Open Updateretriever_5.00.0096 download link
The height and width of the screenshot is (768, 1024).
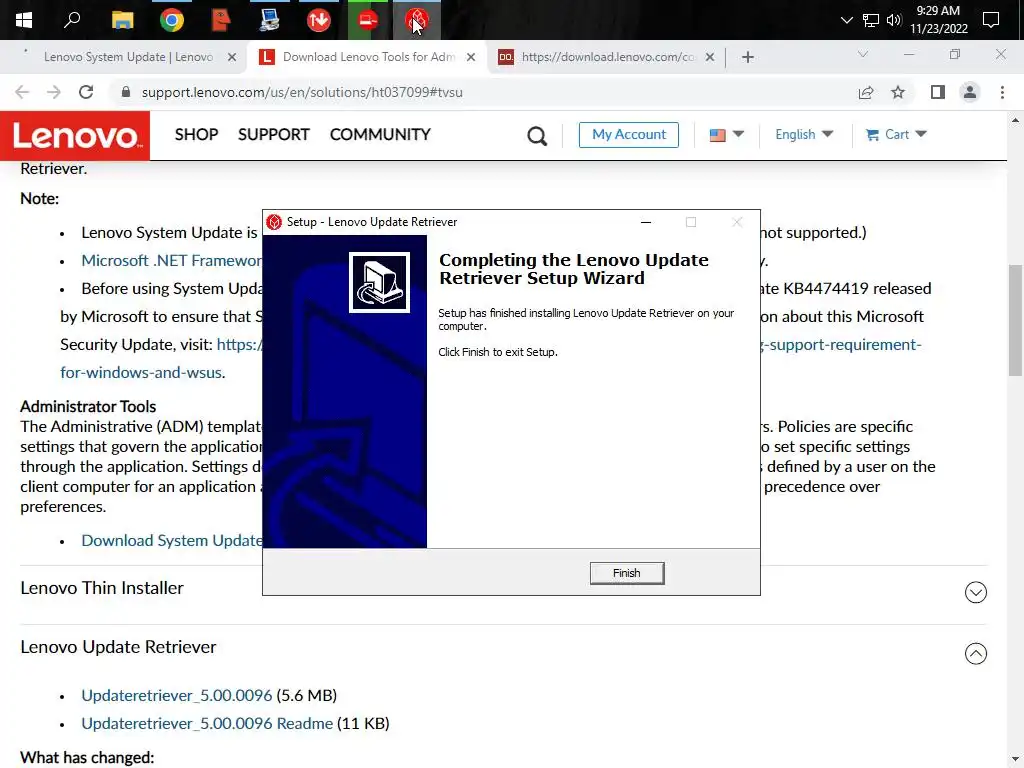(176, 696)
